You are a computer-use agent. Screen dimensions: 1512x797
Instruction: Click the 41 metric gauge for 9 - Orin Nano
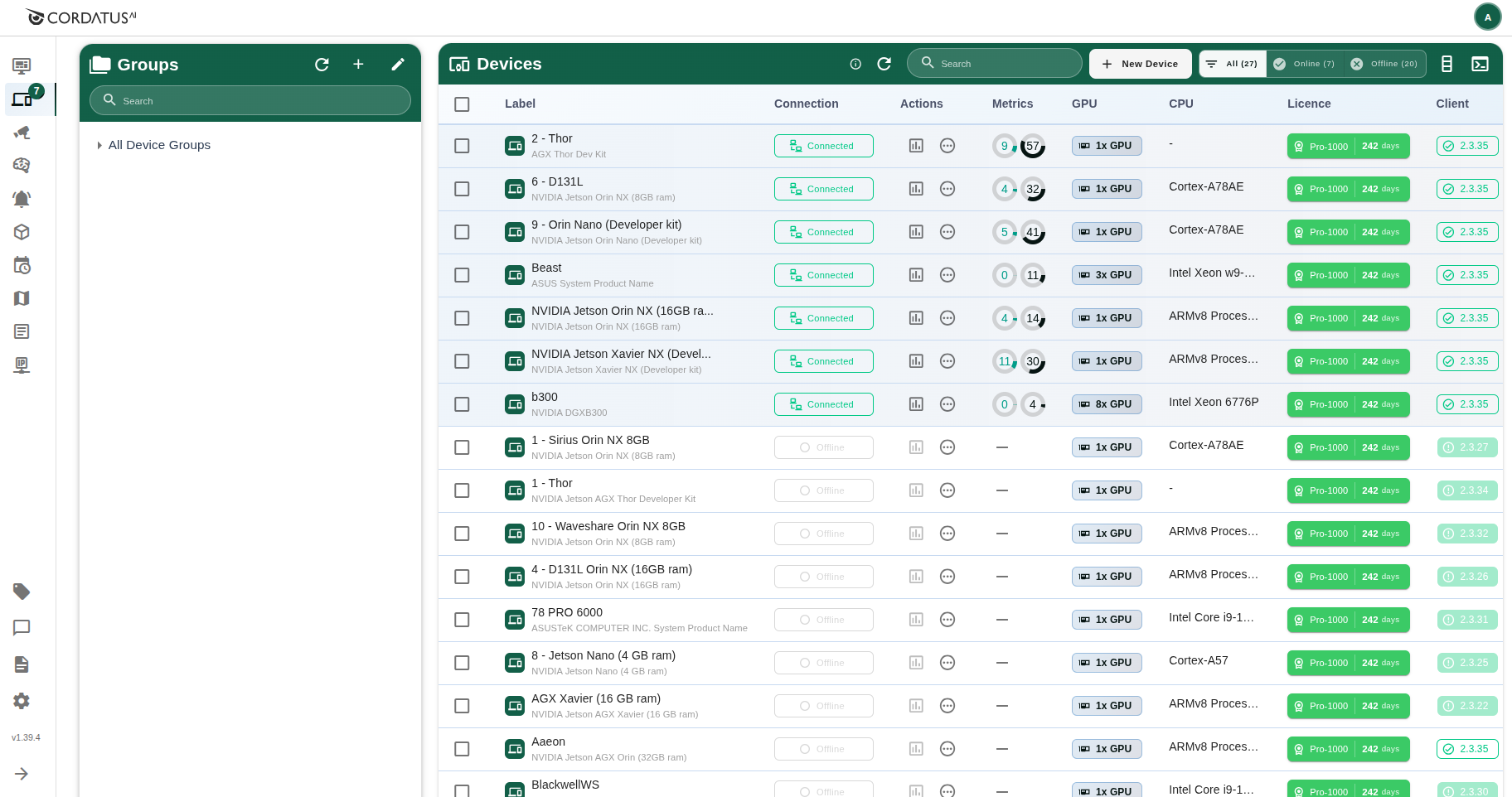tap(1033, 232)
